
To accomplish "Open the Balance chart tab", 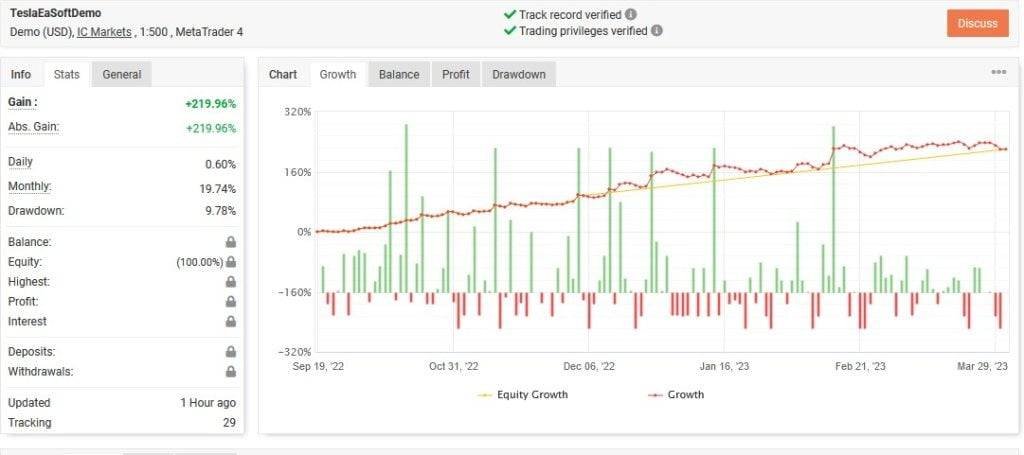I will (x=399, y=74).
